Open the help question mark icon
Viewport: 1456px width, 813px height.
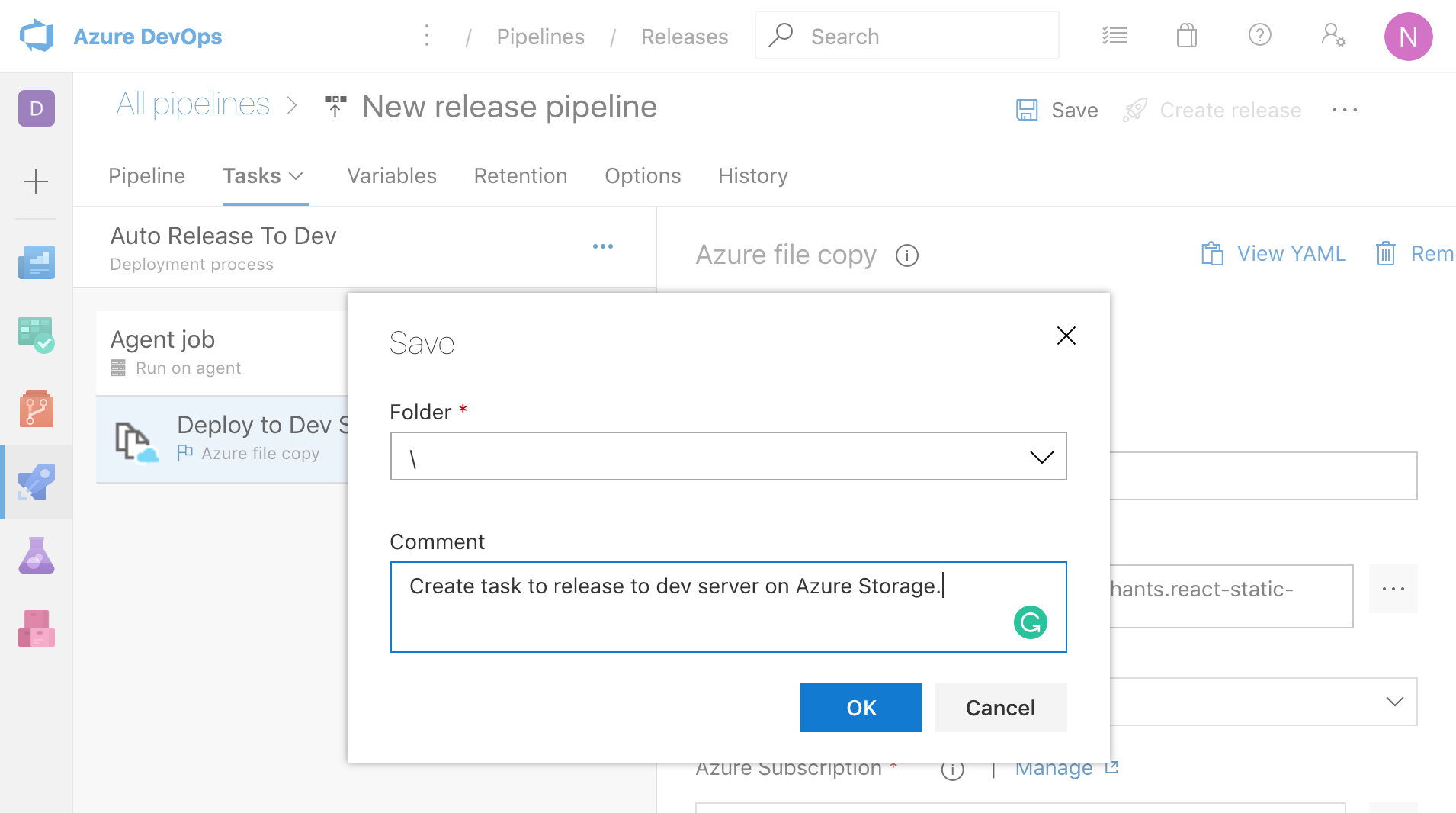(1259, 34)
